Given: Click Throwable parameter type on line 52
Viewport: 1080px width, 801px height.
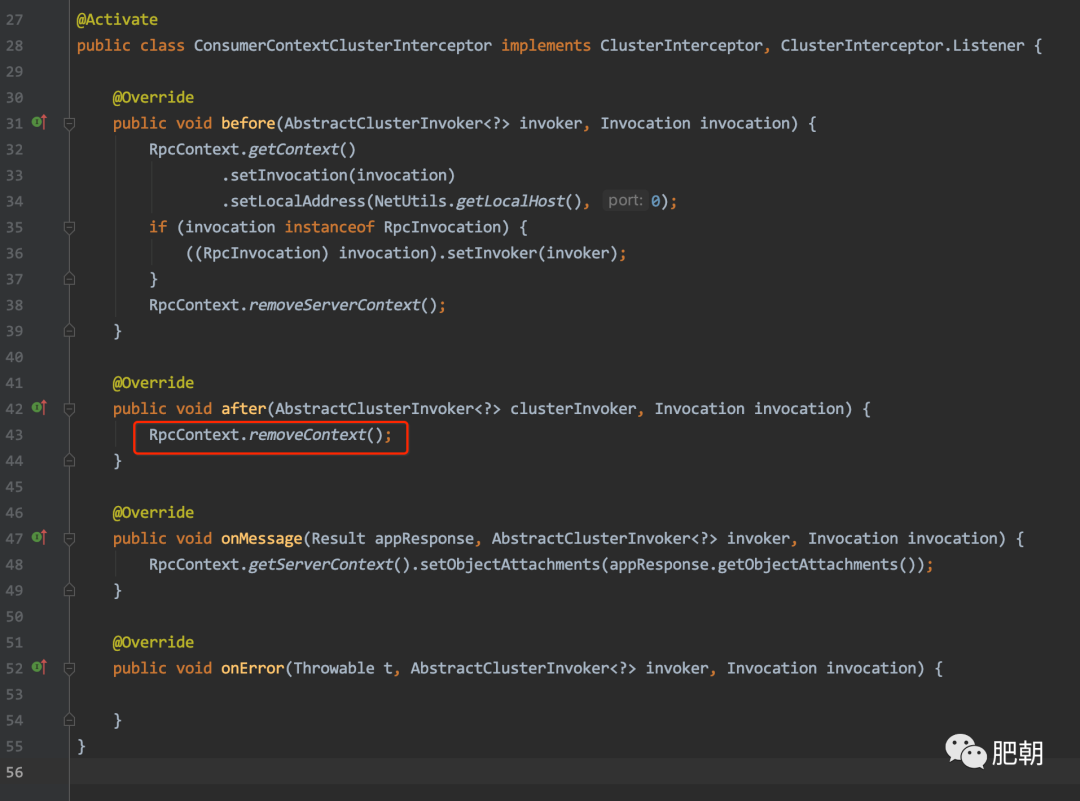Looking at the screenshot, I should coord(333,668).
